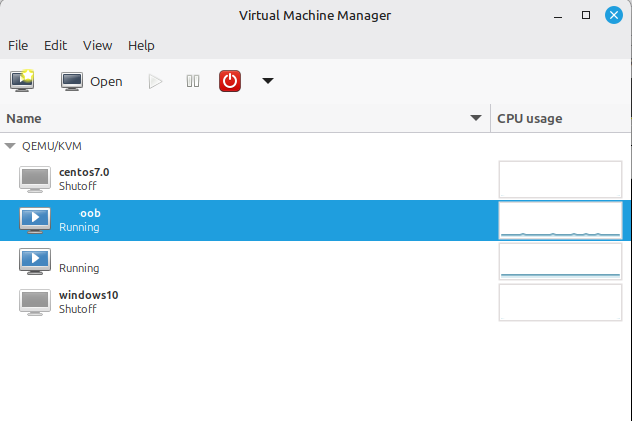Click the running monitor icon of oob VM
632x421 pixels.
tap(35, 220)
